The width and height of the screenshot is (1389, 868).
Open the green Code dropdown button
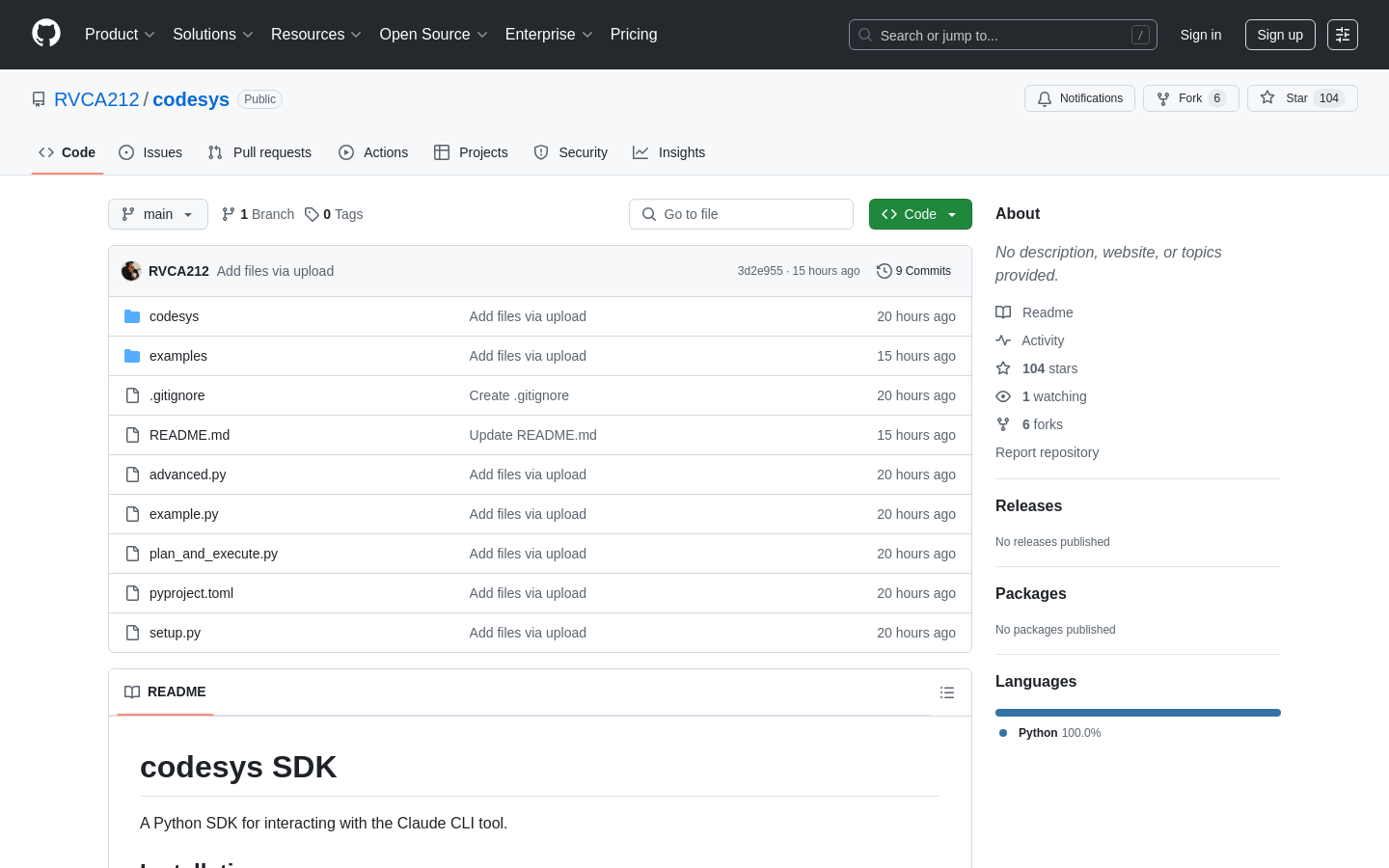(920, 214)
